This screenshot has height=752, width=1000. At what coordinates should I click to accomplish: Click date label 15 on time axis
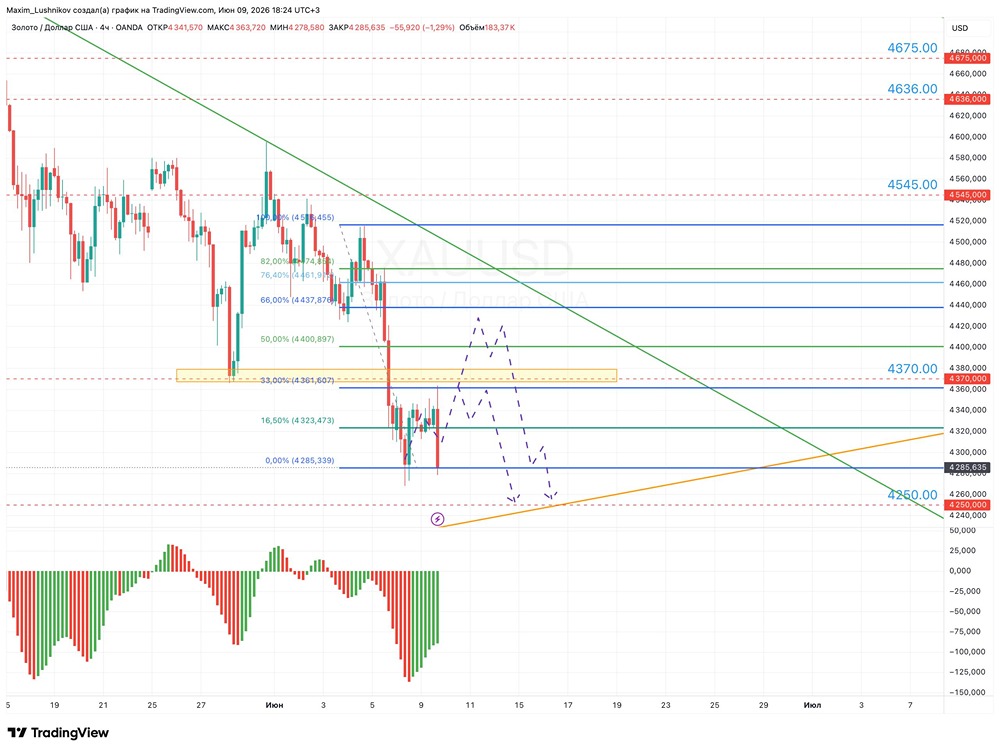(x=519, y=705)
